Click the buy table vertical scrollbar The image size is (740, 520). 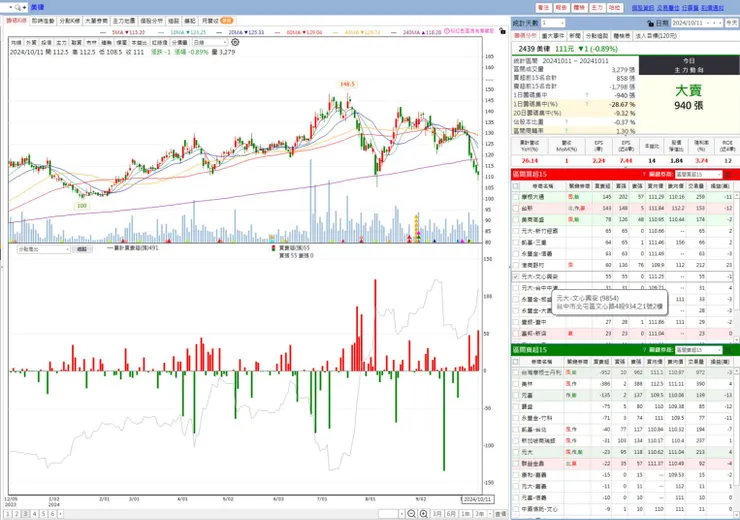click(736, 267)
